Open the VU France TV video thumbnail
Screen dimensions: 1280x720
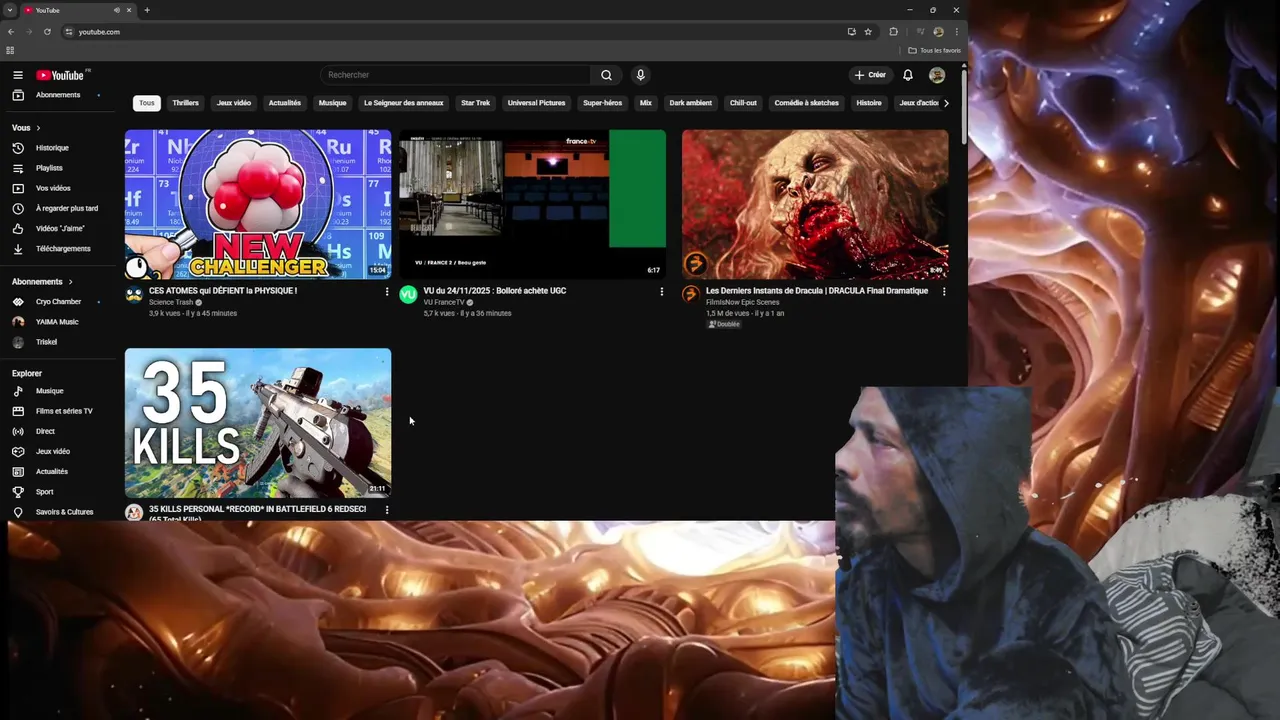pyautogui.click(x=532, y=204)
